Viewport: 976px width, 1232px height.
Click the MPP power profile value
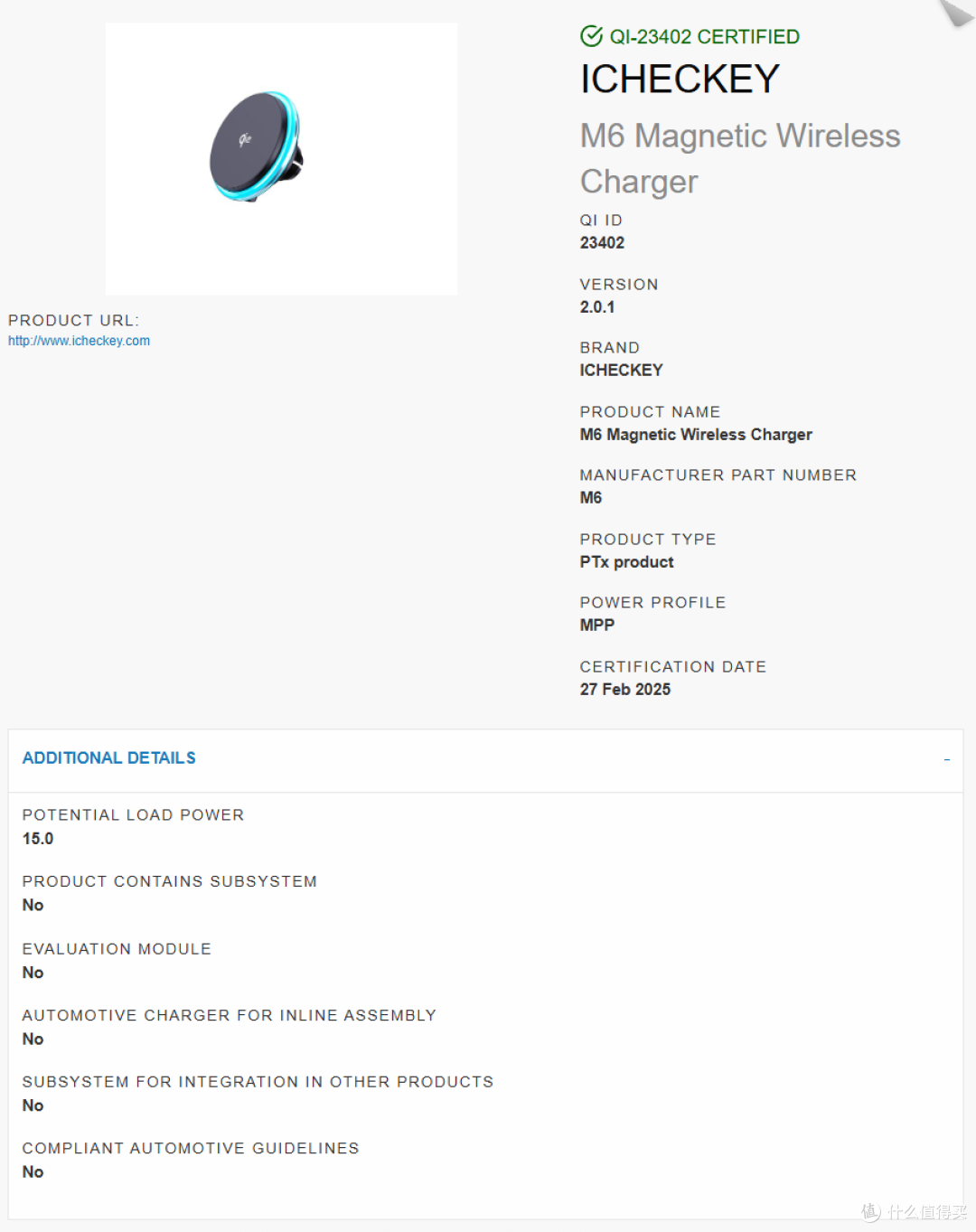click(596, 625)
